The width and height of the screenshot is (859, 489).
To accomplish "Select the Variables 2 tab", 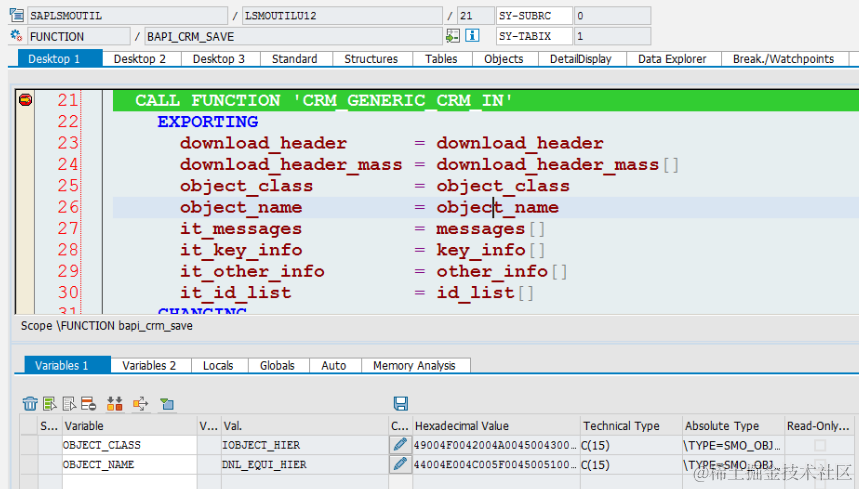I will pos(149,365).
